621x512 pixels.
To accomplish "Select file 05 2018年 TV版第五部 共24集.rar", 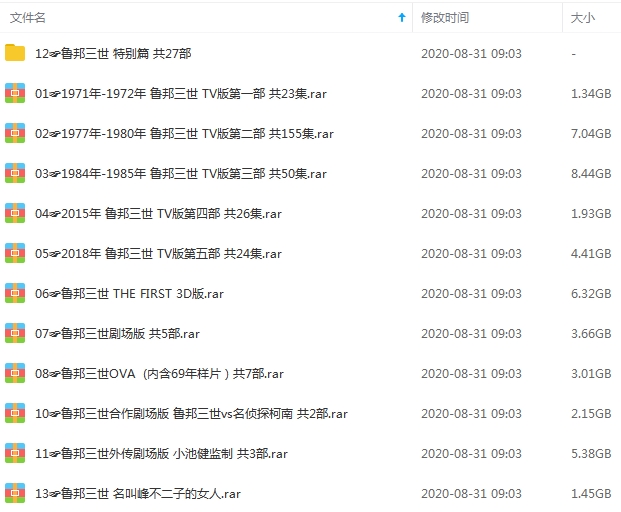I will point(158,253).
